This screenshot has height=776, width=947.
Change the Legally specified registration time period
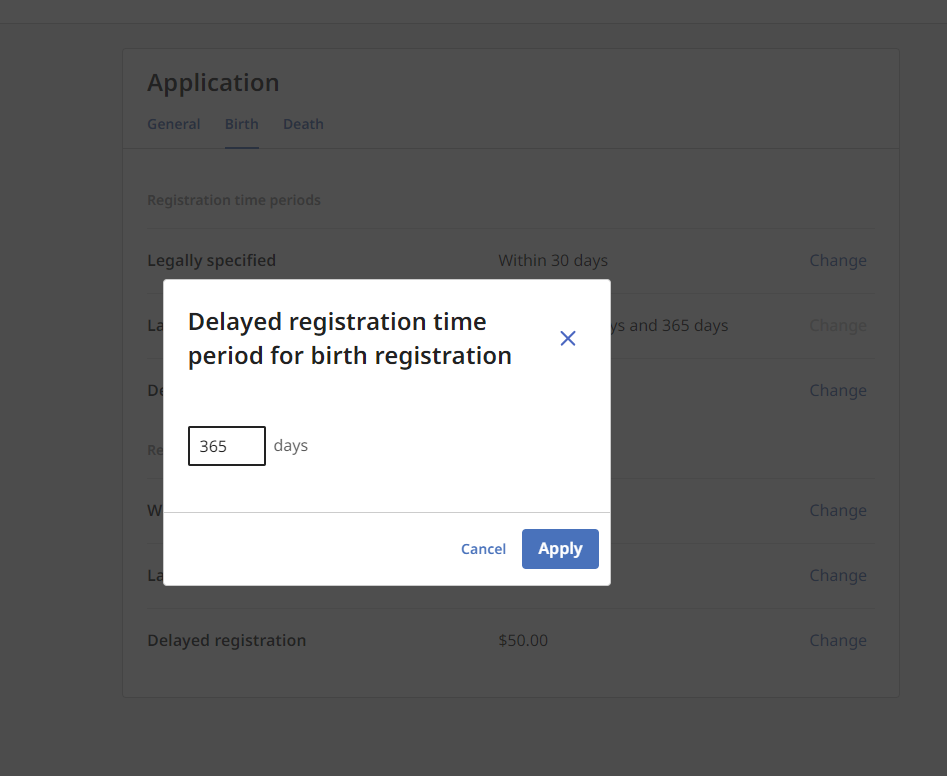coord(837,260)
